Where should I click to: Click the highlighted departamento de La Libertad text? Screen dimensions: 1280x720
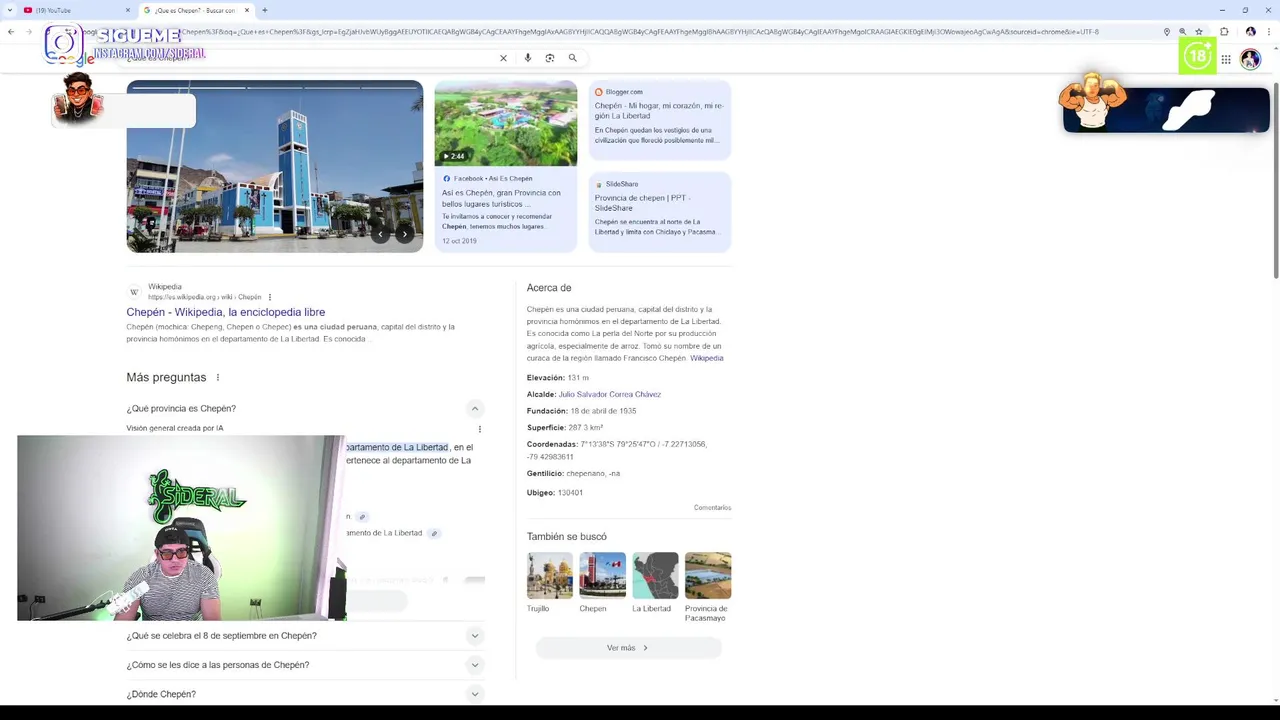point(397,447)
